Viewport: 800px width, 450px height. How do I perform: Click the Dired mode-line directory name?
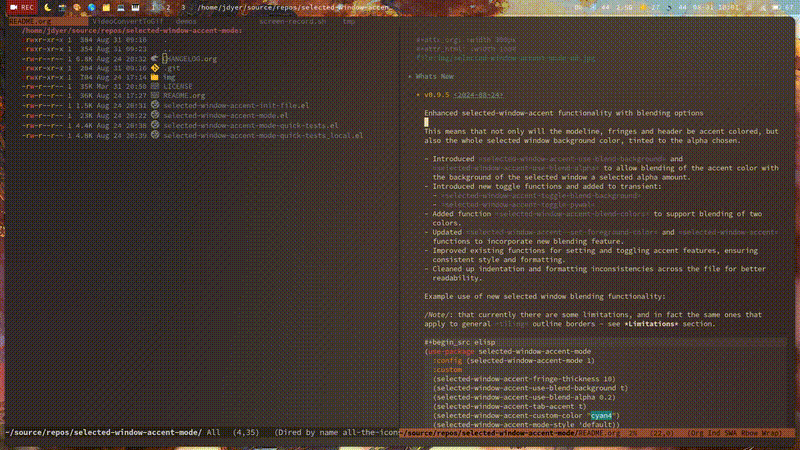pyautogui.click(x=104, y=432)
